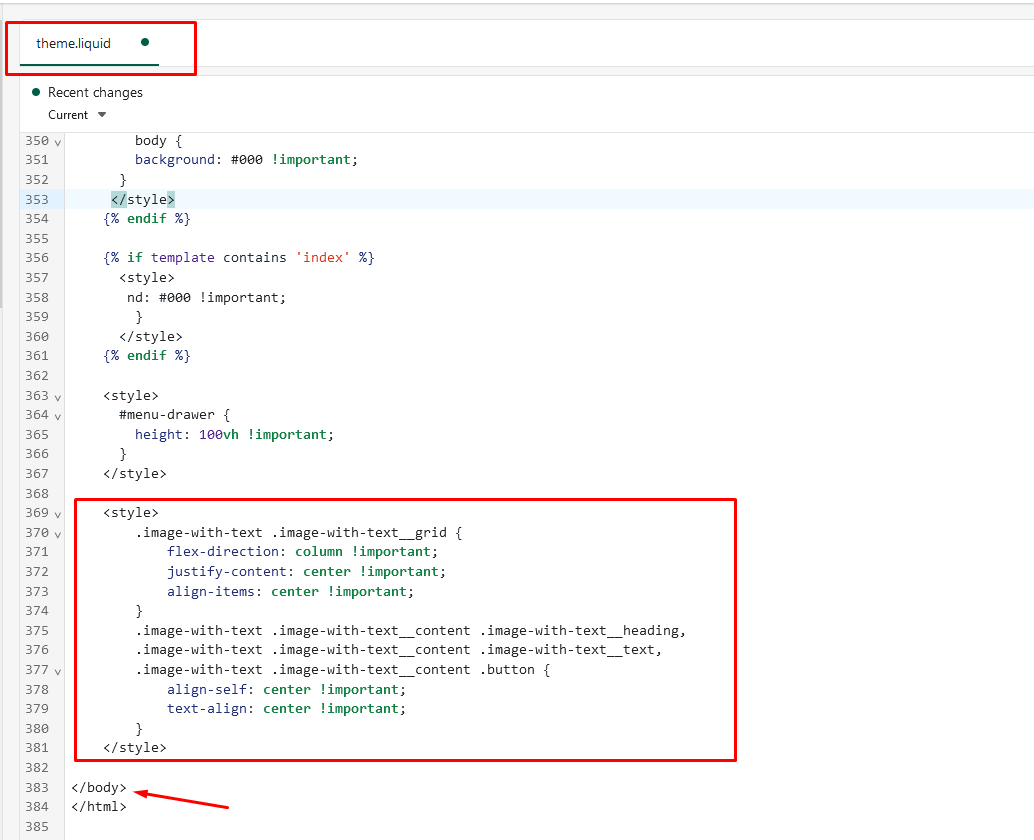Click the green dot beside Recent changes
This screenshot has width=1034, height=840.
click(x=37, y=92)
